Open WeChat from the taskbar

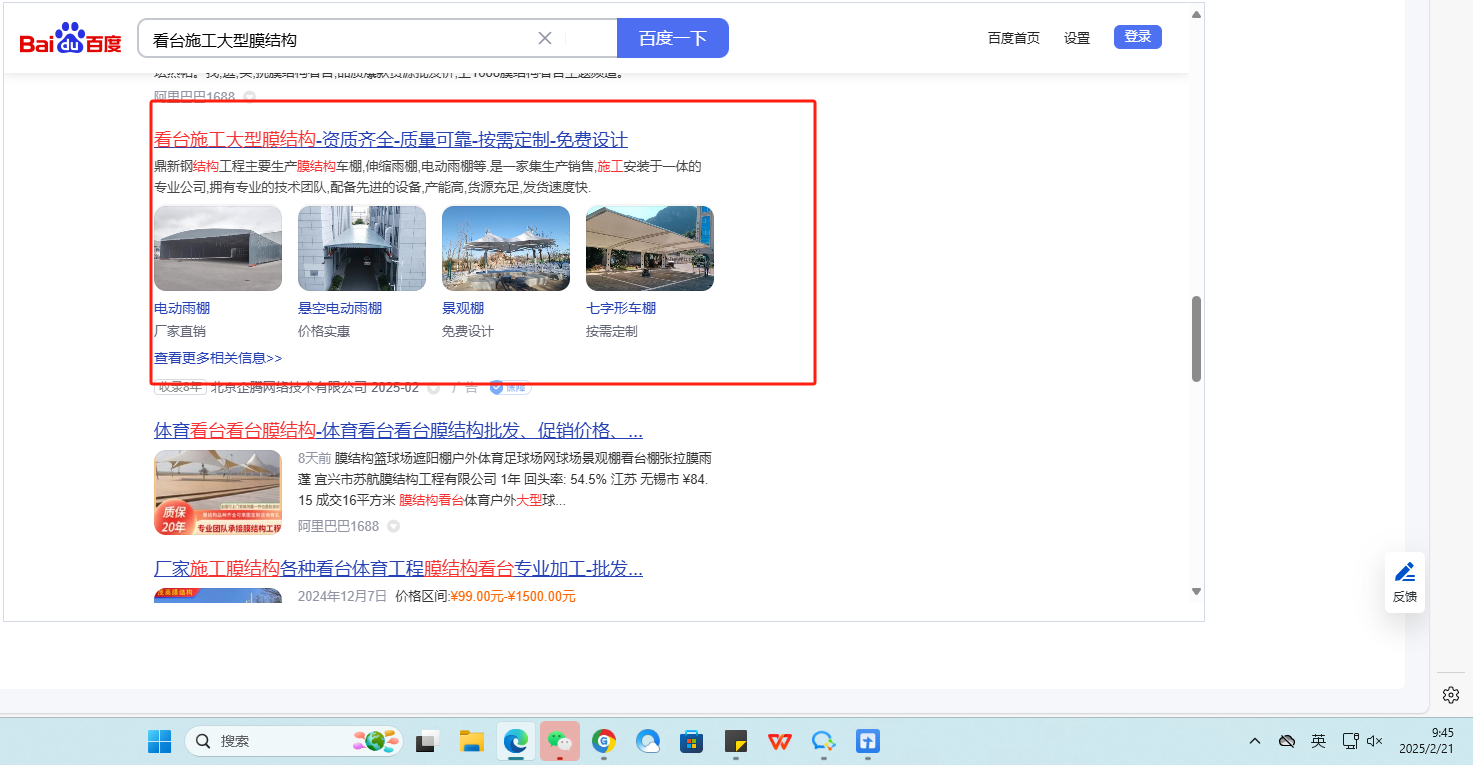tap(560, 741)
